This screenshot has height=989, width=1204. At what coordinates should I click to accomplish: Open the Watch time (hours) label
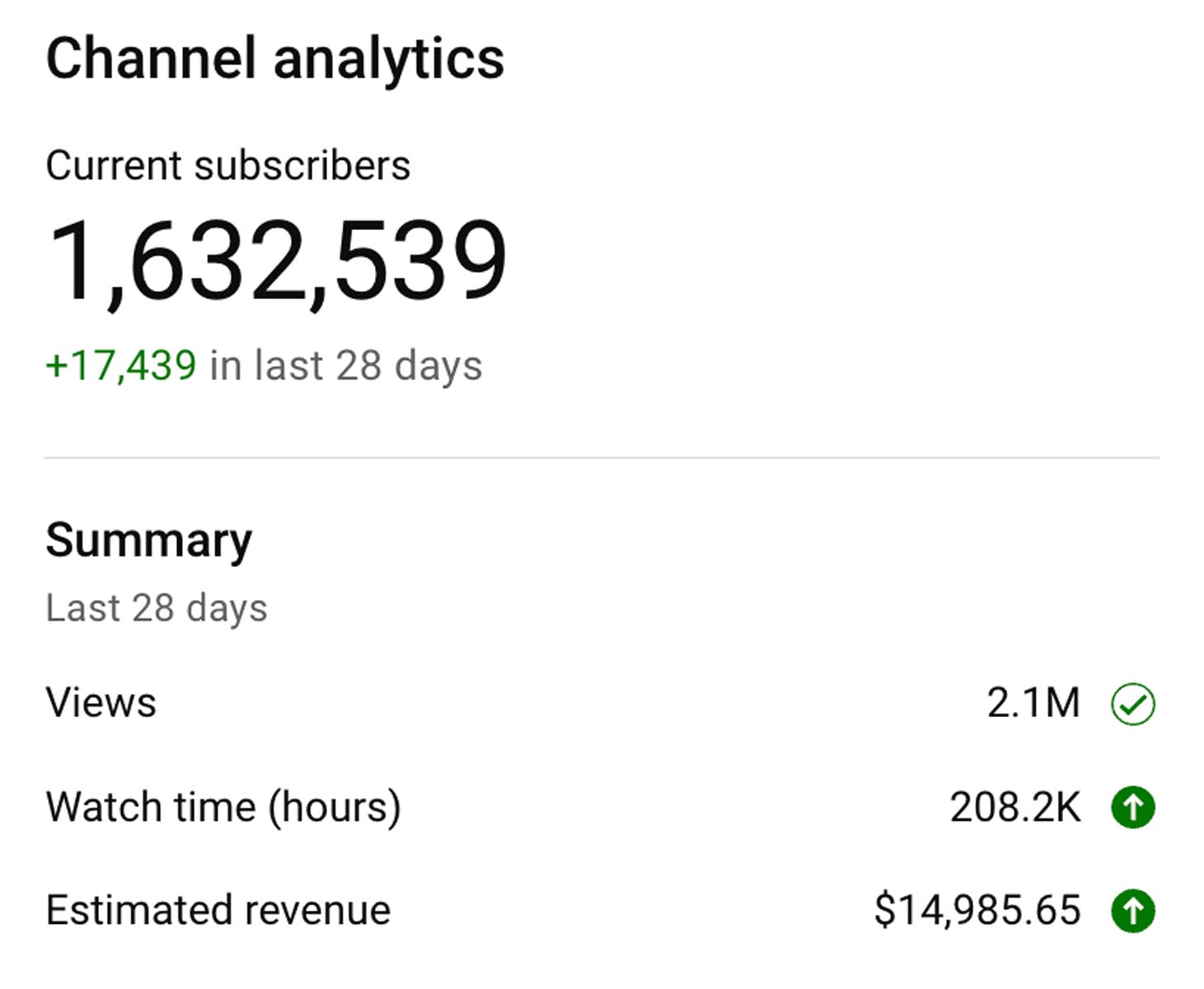(x=223, y=808)
